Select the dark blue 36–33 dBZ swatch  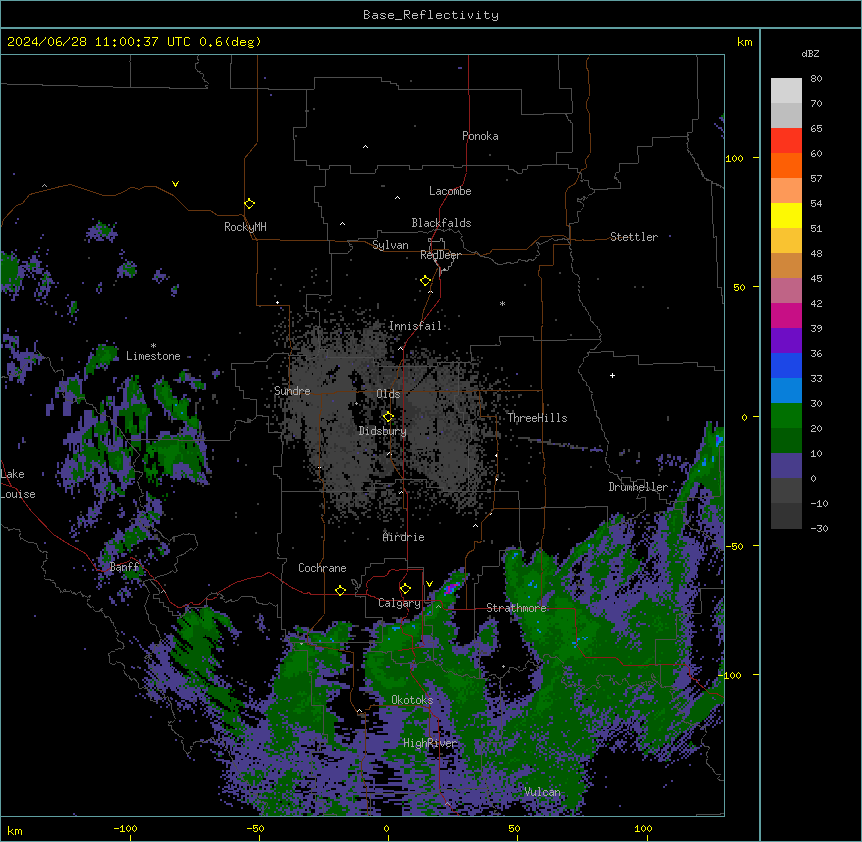point(786,365)
